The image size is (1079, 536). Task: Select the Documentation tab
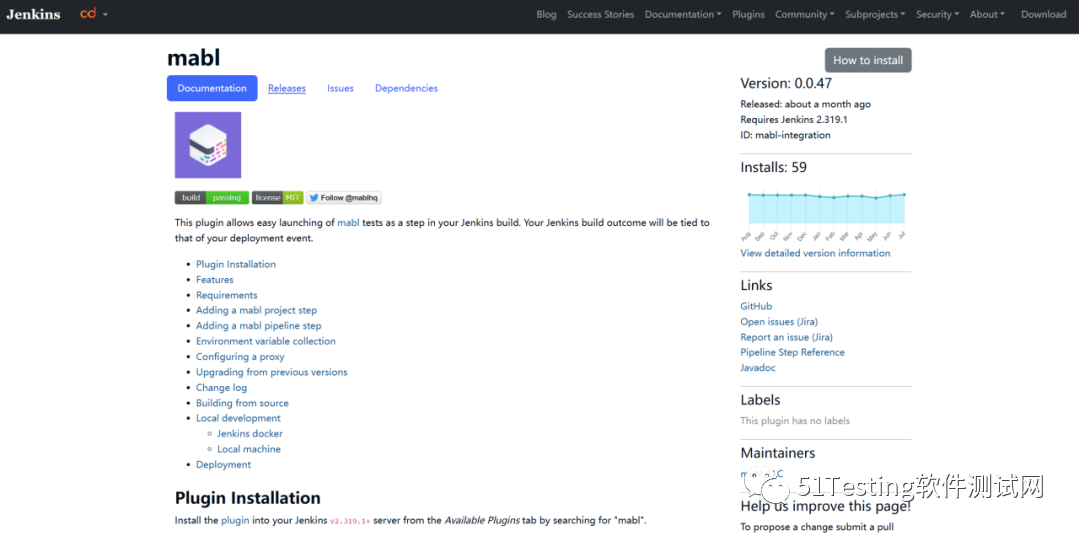(212, 88)
